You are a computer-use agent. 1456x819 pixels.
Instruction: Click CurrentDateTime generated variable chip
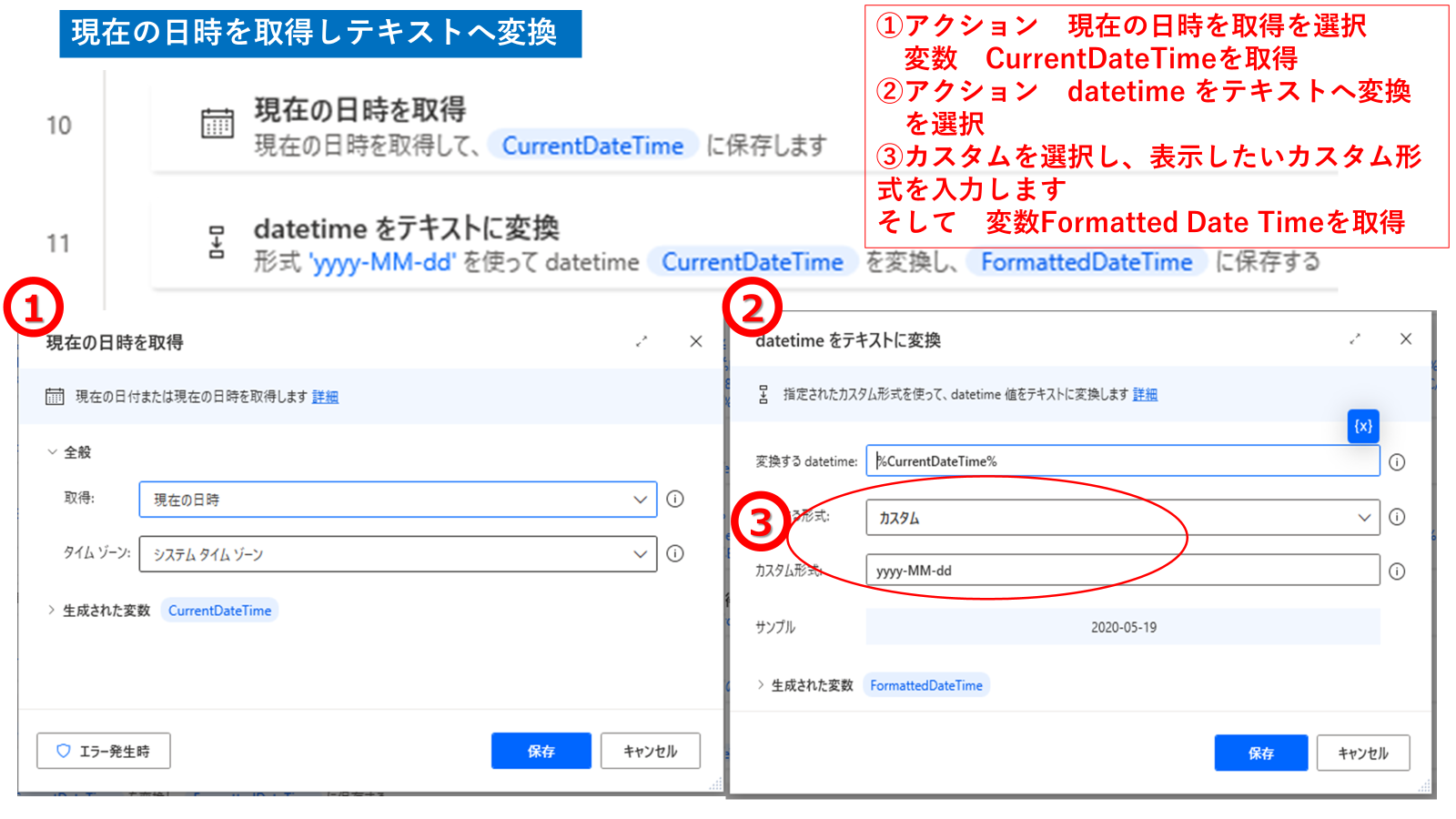(x=219, y=611)
